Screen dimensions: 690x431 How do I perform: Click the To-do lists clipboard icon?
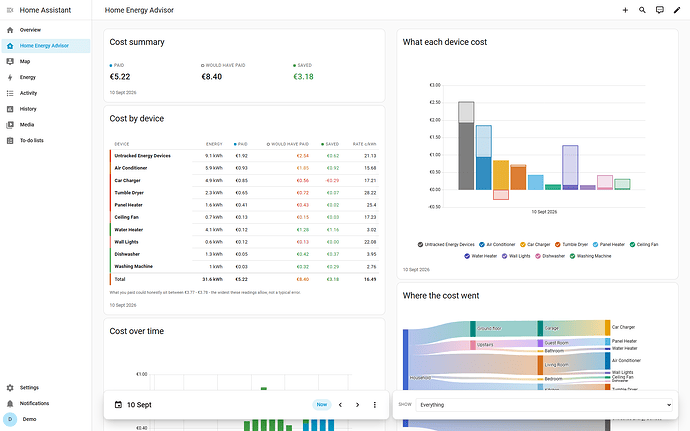[x=10, y=140]
